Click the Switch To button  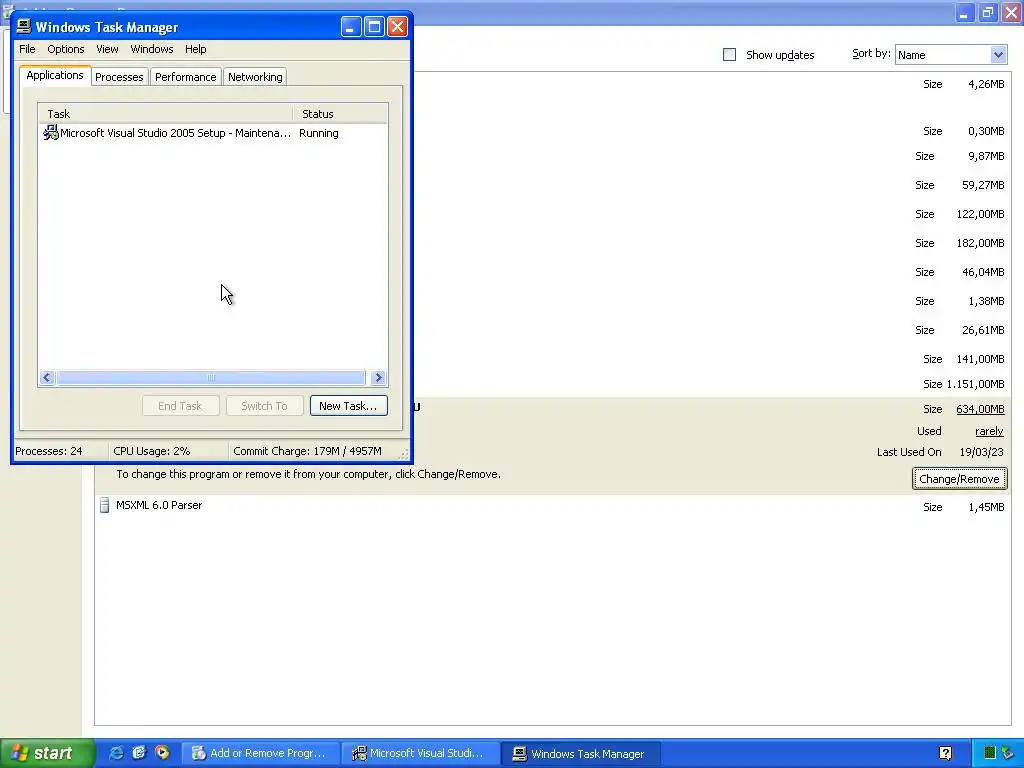[x=264, y=406]
